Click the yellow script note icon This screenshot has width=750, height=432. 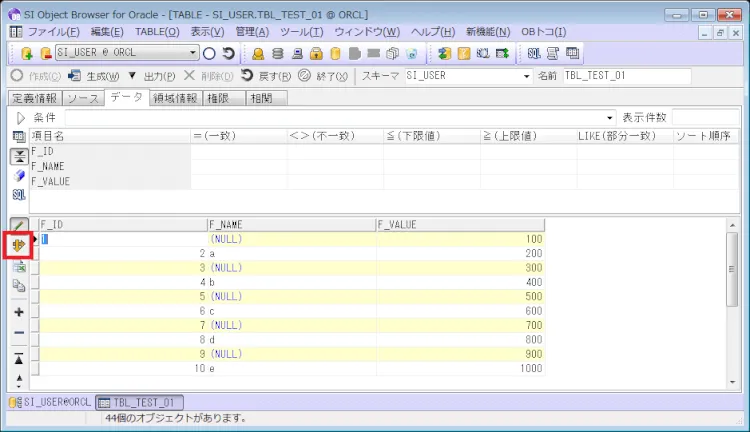tap(464, 53)
